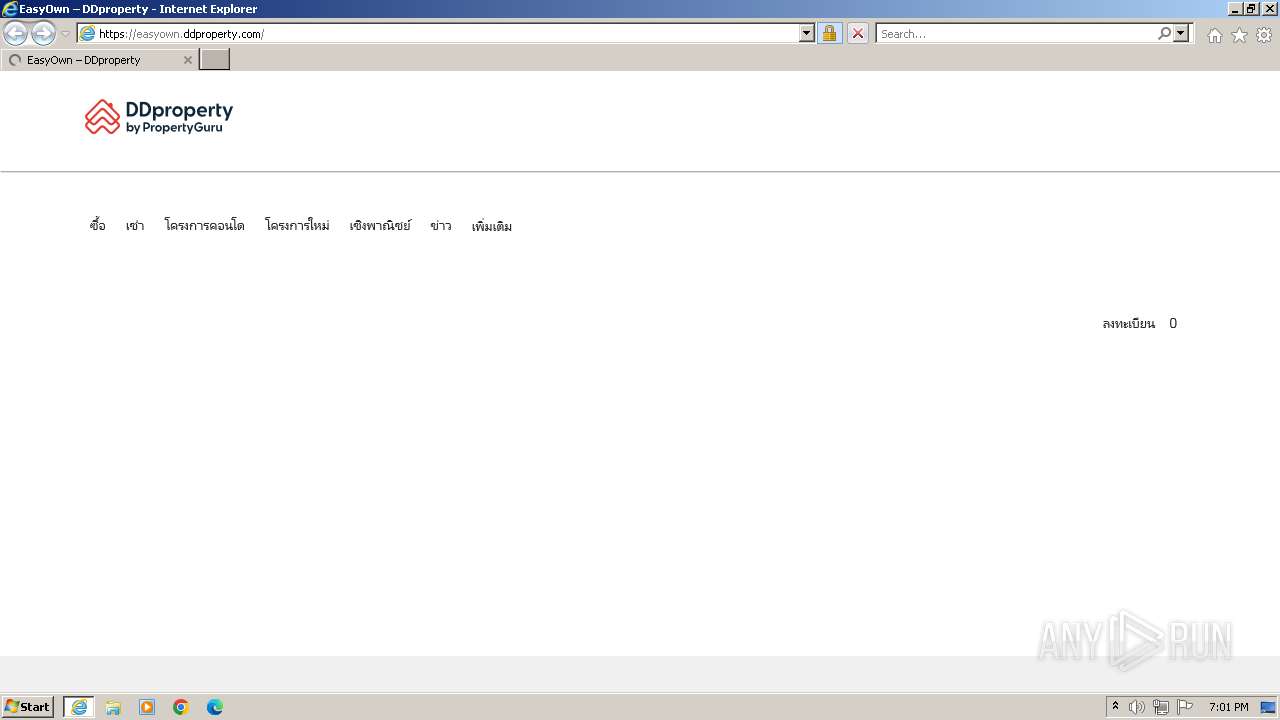Open the เชิงพาณิชย์ menu link
The width and height of the screenshot is (1280, 720).
[x=380, y=226]
